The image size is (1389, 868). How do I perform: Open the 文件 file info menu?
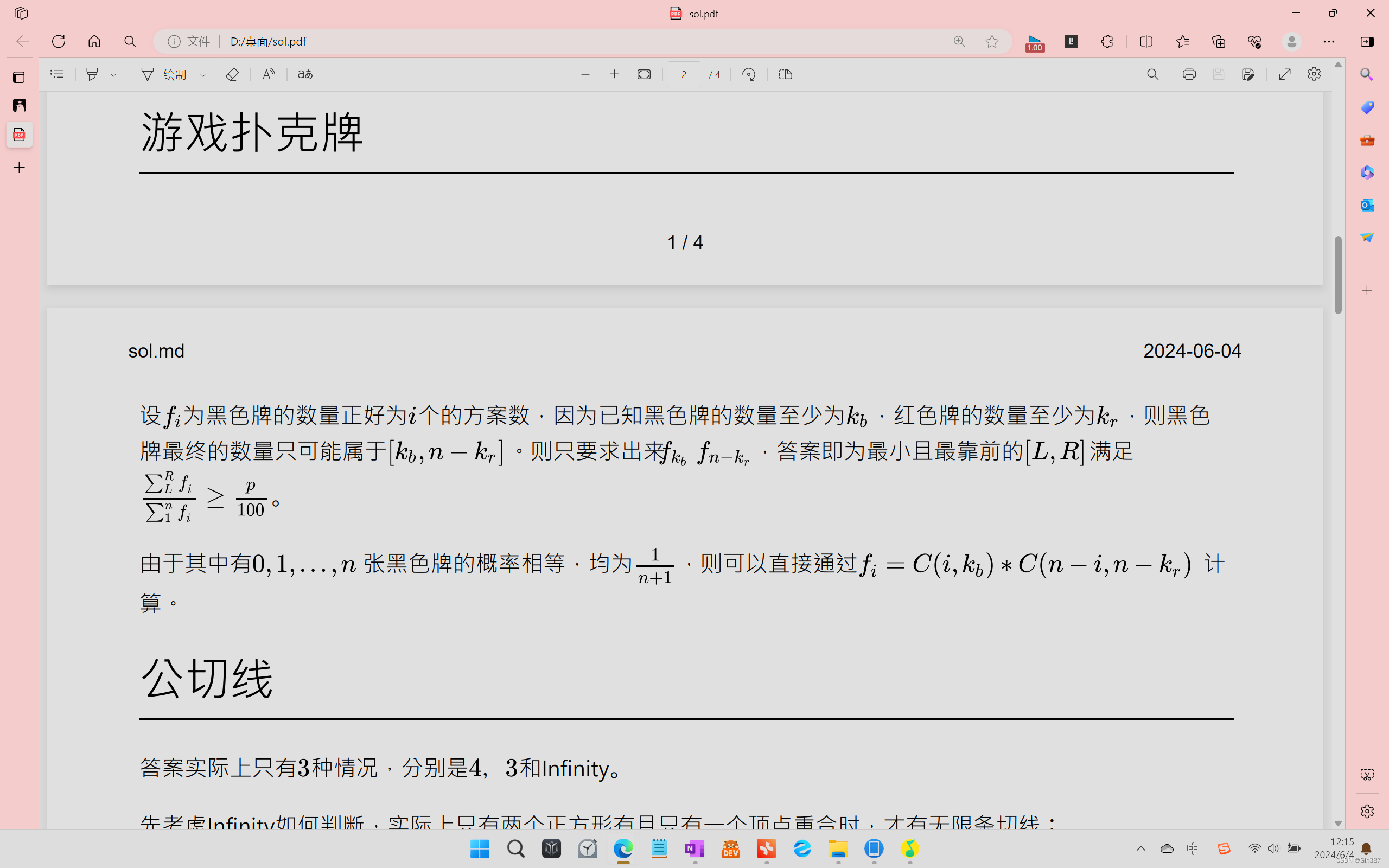[188, 41]
